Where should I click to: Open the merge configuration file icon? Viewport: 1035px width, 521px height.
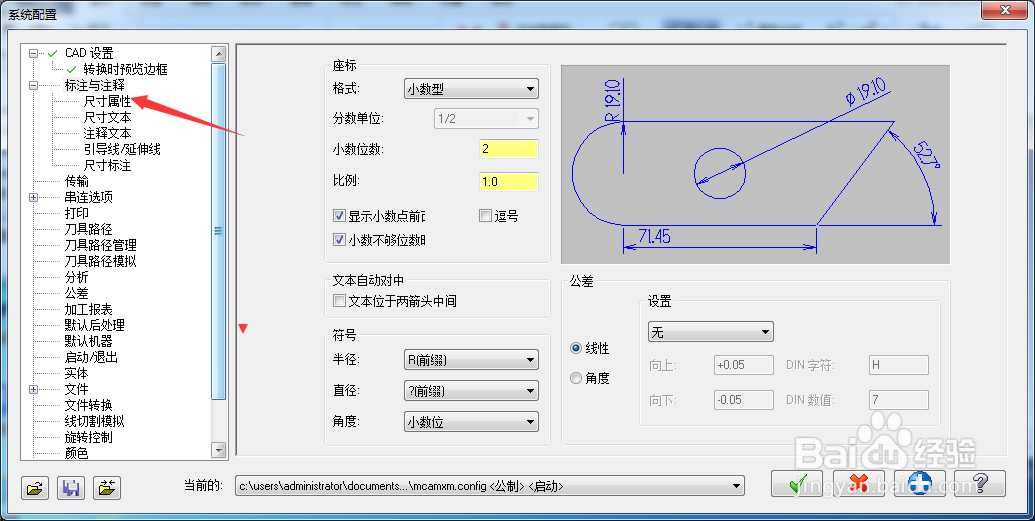coord(106,488)
